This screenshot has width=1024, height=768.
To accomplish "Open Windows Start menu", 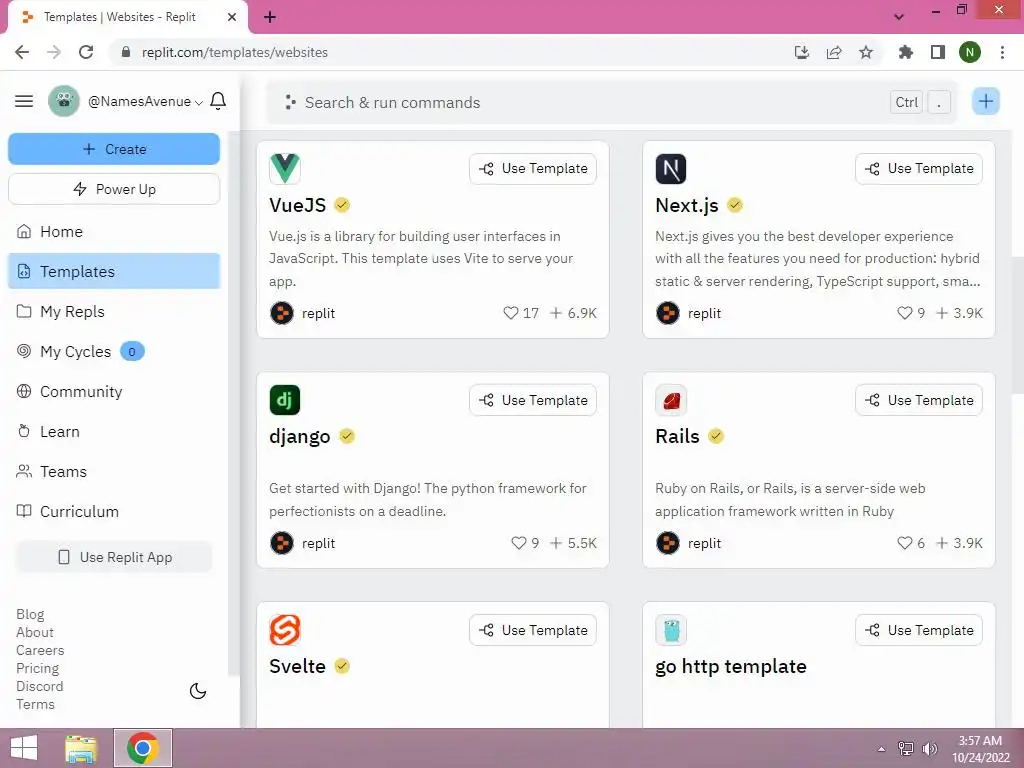I will [24, 748].
